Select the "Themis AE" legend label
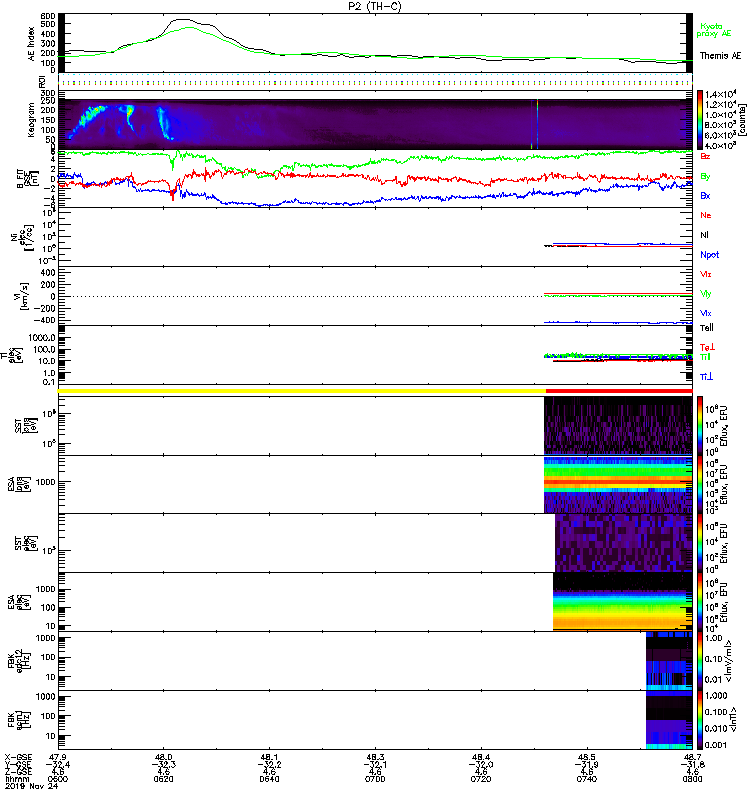 tap(720, 56)
